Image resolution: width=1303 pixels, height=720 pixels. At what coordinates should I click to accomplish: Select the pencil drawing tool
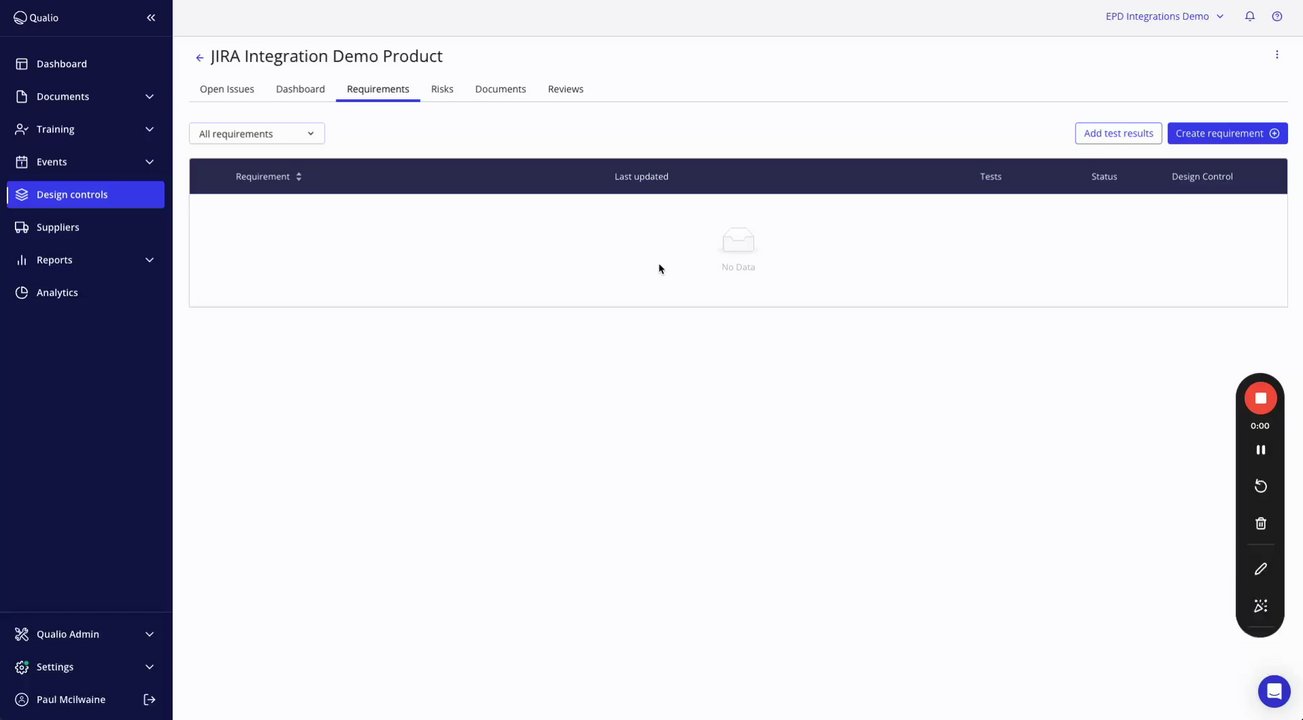(x=1260, y=569)
